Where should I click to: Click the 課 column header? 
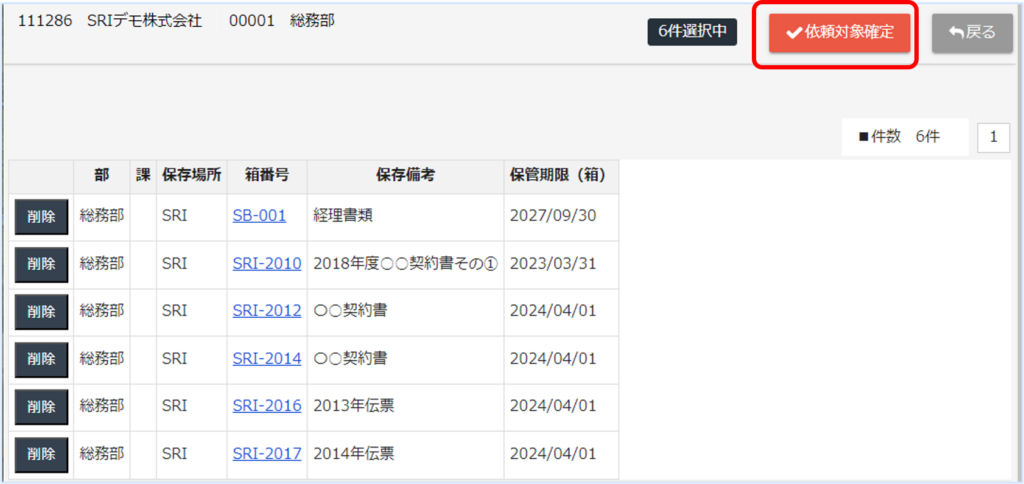tap(143, 176)
